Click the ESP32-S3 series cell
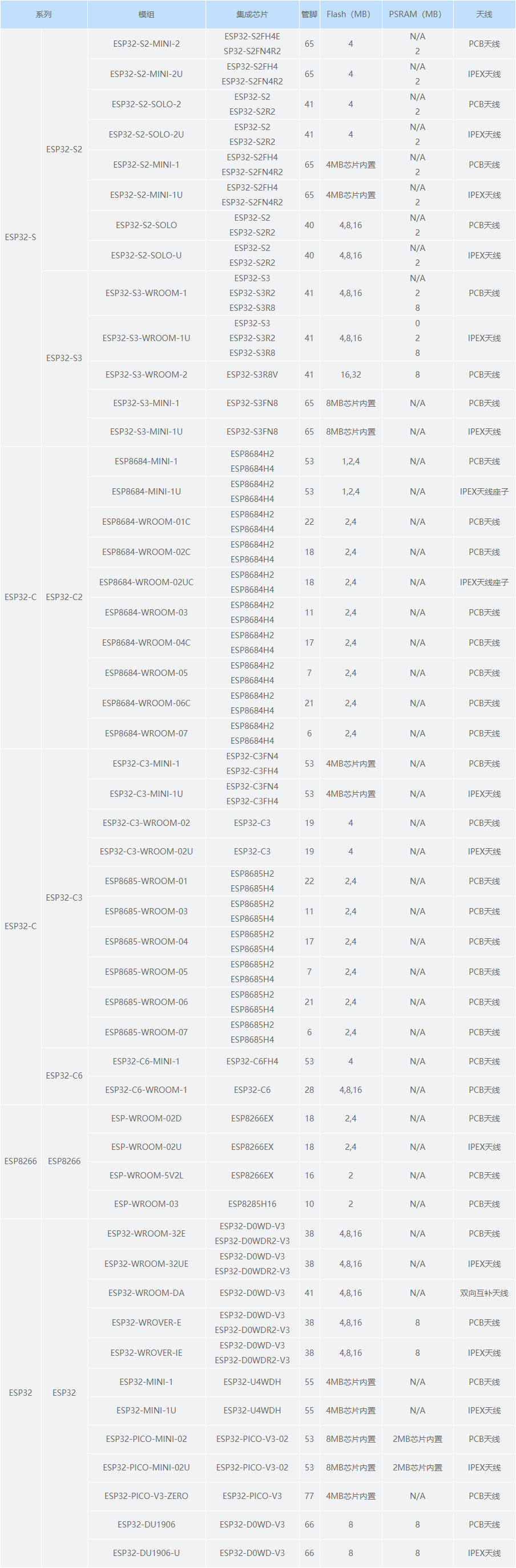 pos(64,358)
